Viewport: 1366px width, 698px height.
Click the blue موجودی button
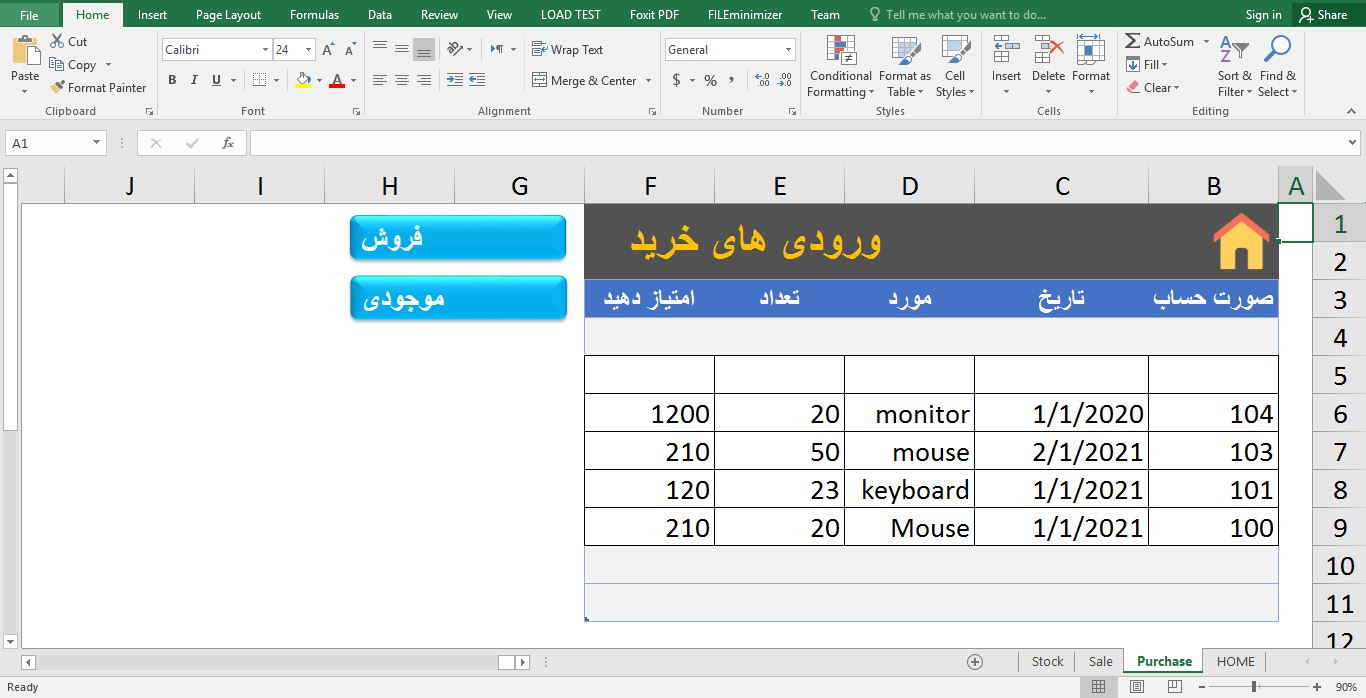(x=458, y=298)
